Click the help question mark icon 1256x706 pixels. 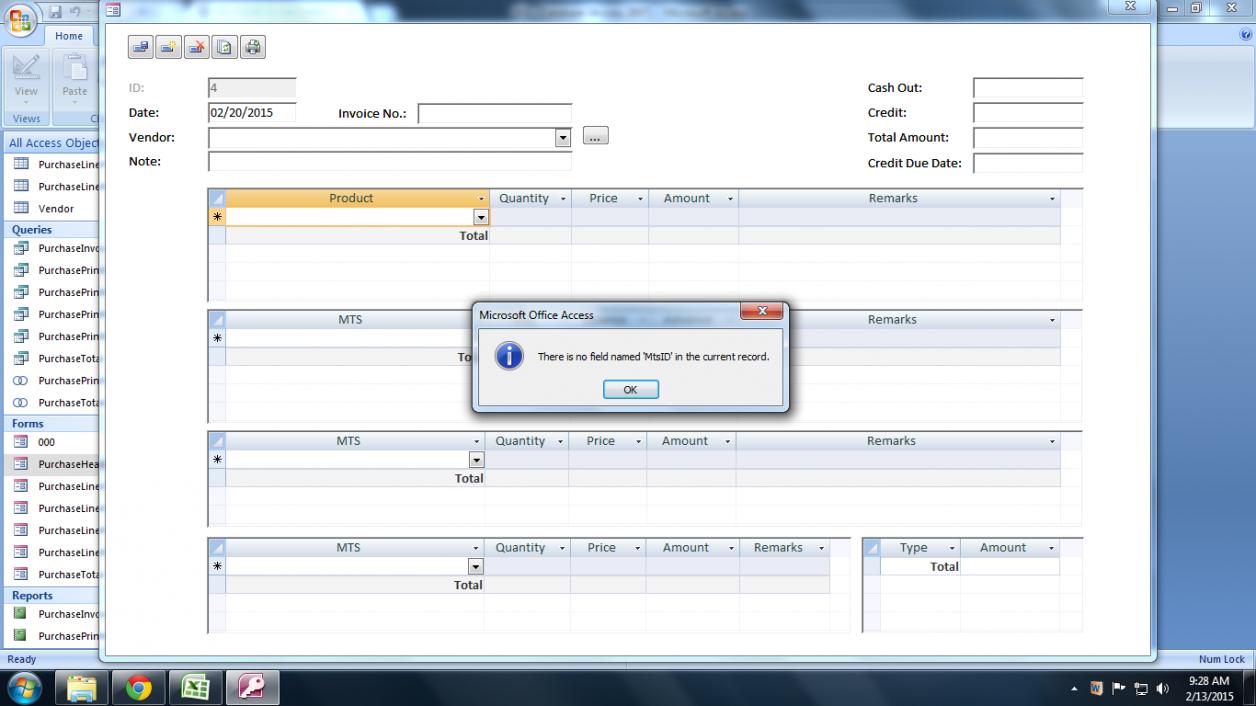point(1245,34)
